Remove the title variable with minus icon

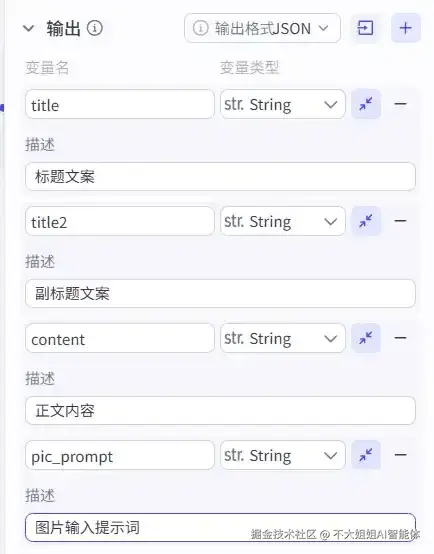tap(400, 104)
